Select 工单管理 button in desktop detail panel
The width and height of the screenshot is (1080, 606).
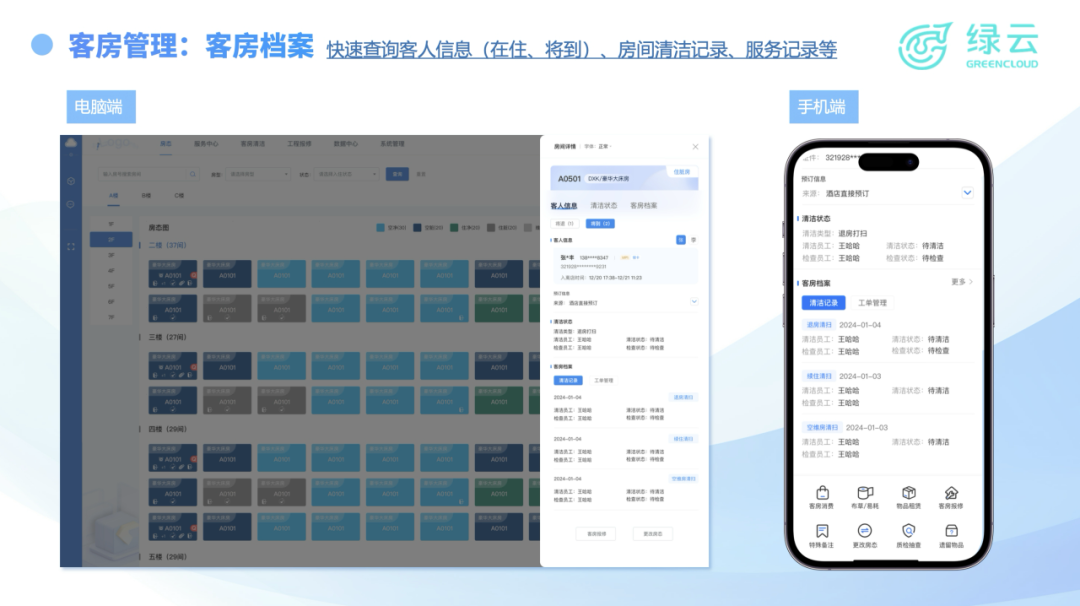pos(604,380)
